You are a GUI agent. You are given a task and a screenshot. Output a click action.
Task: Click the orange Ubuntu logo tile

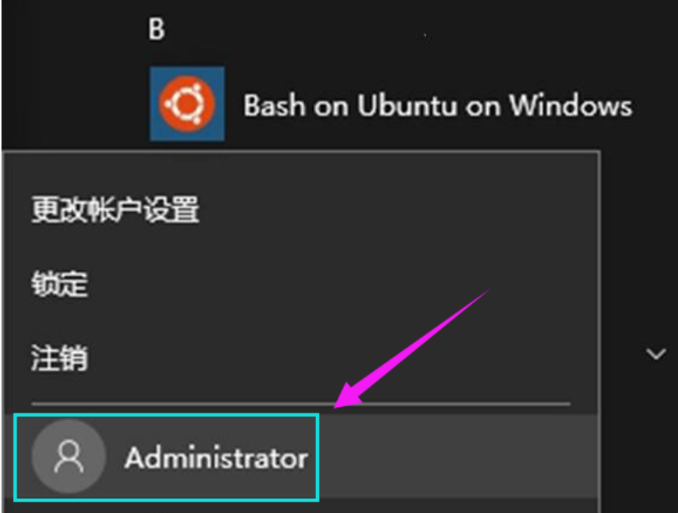click(187, 104)
